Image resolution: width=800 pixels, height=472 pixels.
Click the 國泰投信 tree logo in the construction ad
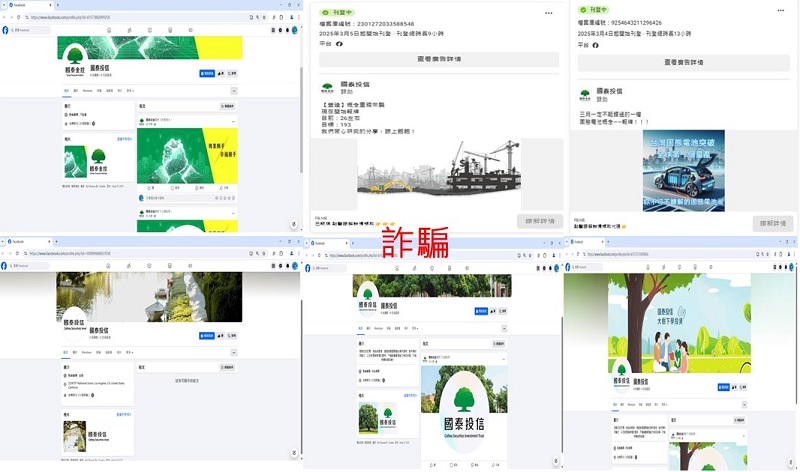tap(328, 88)
